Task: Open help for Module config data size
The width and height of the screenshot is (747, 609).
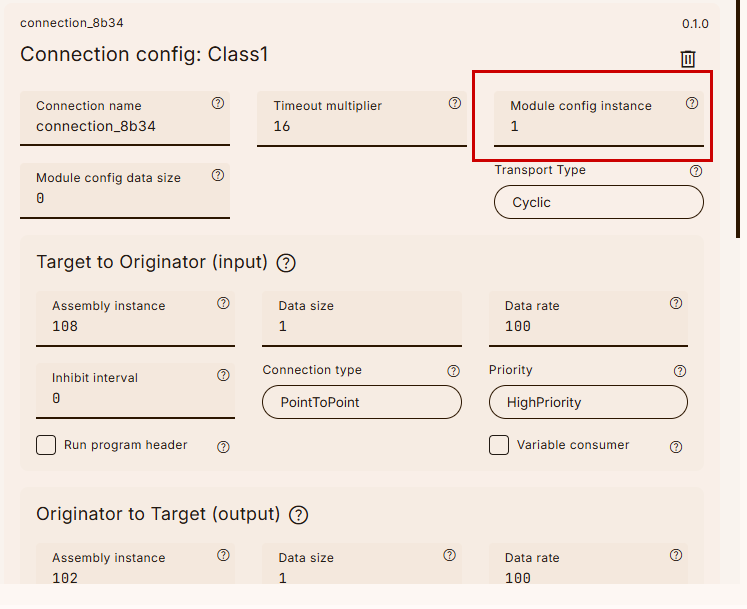Action: (x=218, y=175)
